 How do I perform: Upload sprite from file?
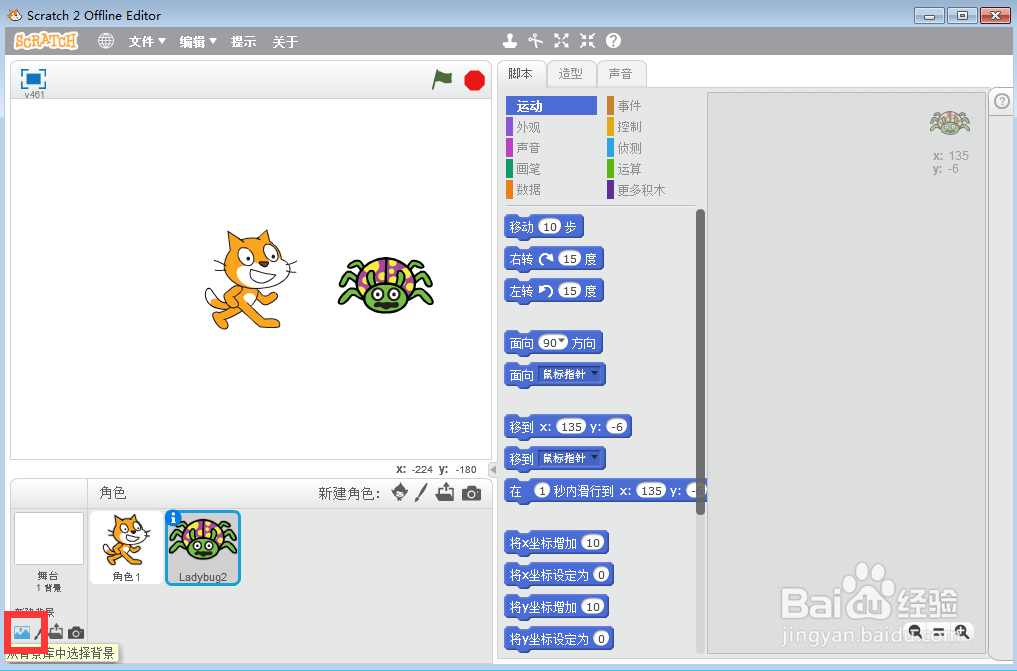pyautogui.click(x=445, y=493)
